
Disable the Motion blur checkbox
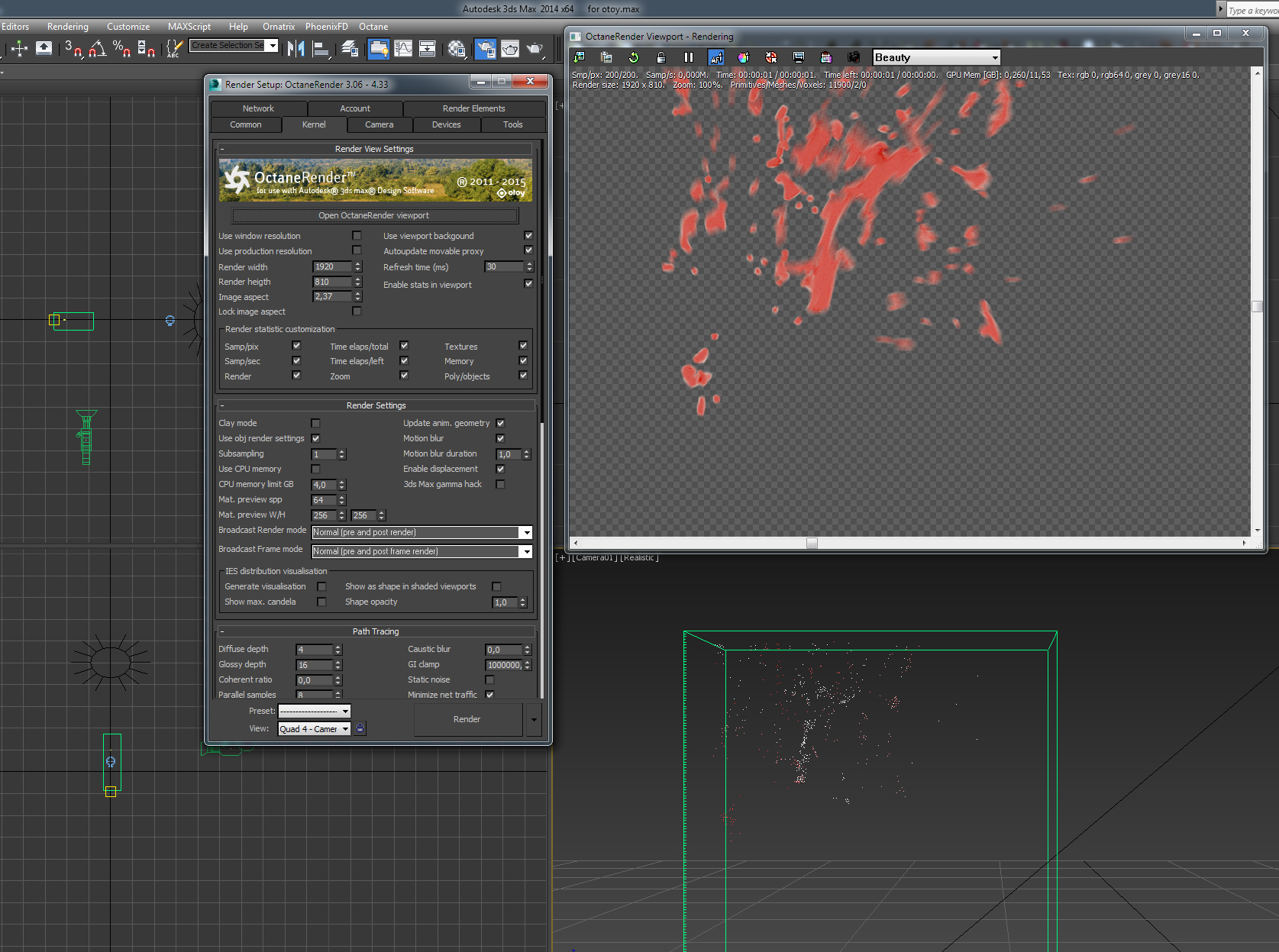coord(500,438)
